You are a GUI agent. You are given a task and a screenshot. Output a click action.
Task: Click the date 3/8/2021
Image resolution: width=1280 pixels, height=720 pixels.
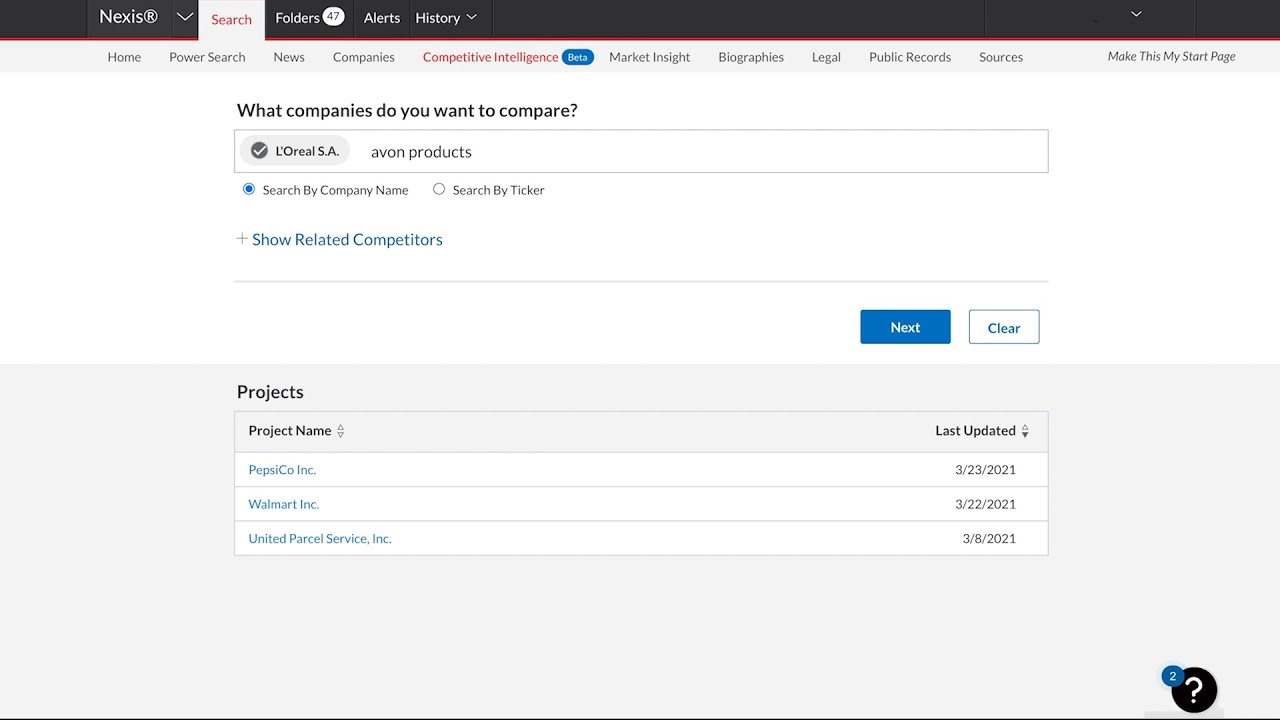pos(989,538)
